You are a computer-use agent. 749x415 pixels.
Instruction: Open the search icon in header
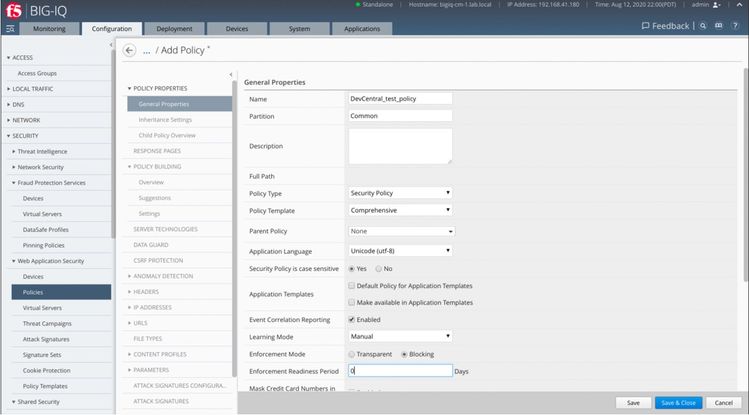click(x=704, y=26)
